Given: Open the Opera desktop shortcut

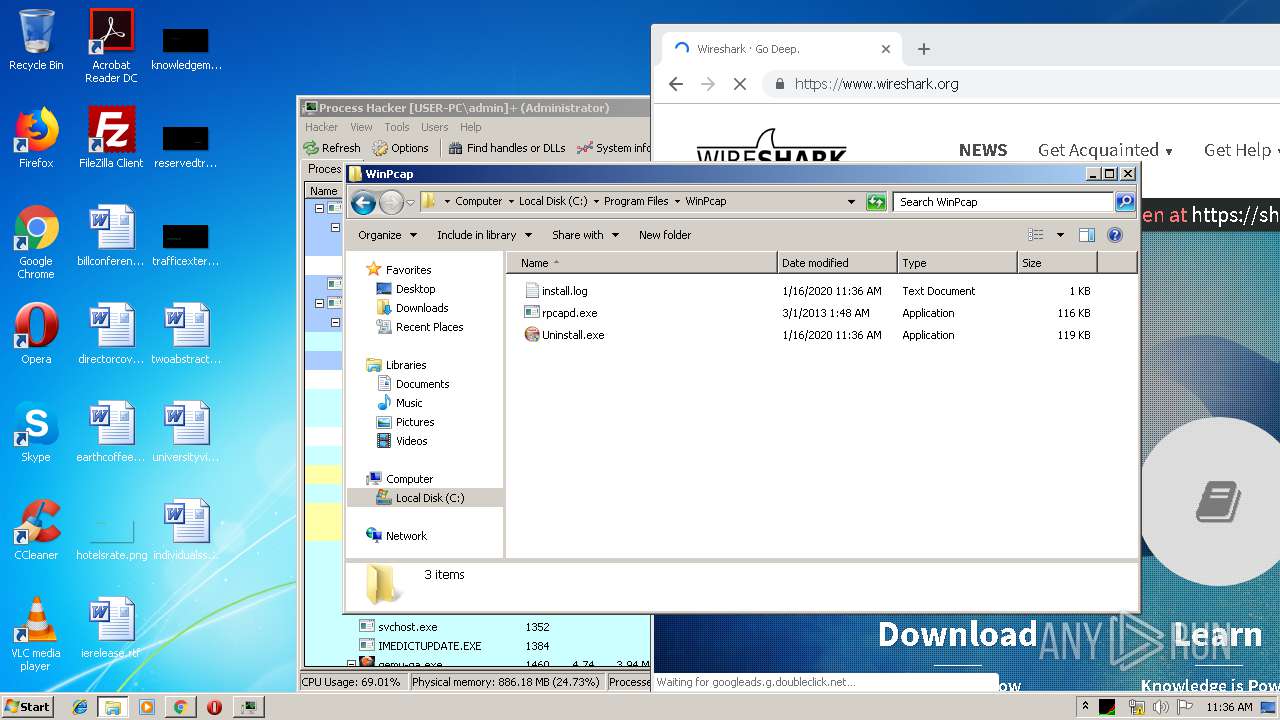Looking at the screenshot, I should click(x=36, y=334).
